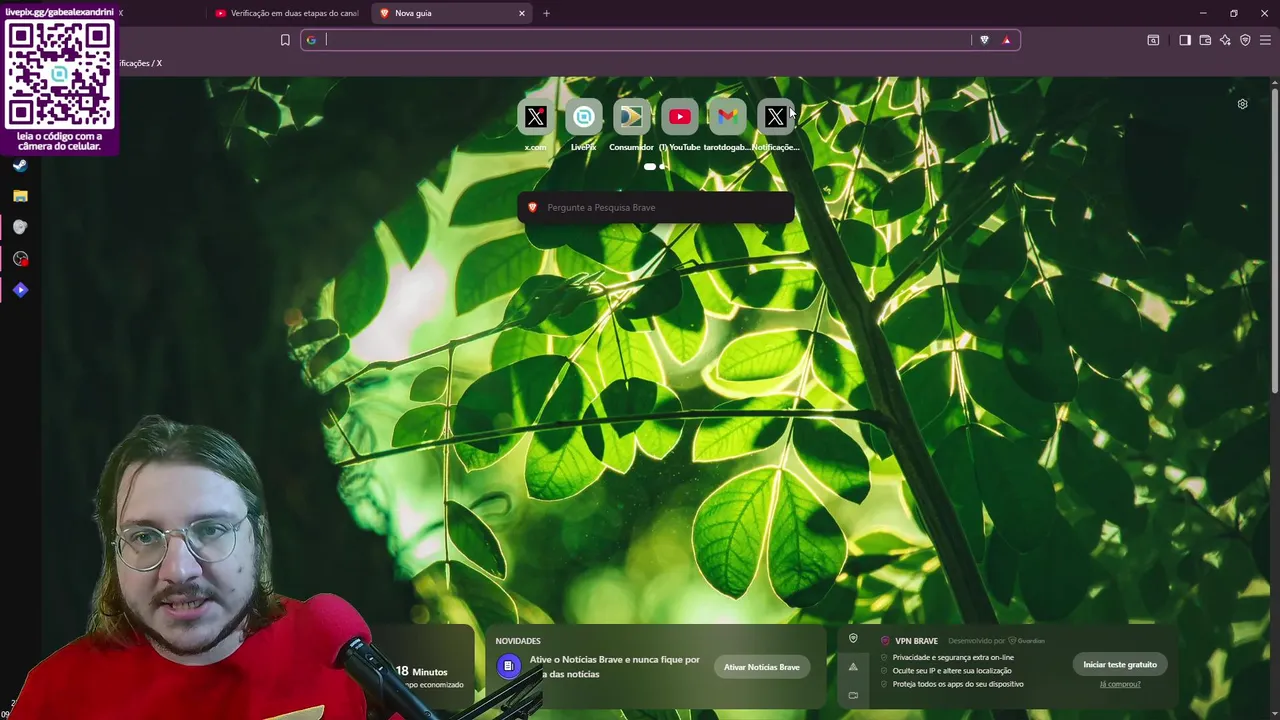
Task: Click the VPN BRAVE heading text
Action: click(x=916, y=641)
